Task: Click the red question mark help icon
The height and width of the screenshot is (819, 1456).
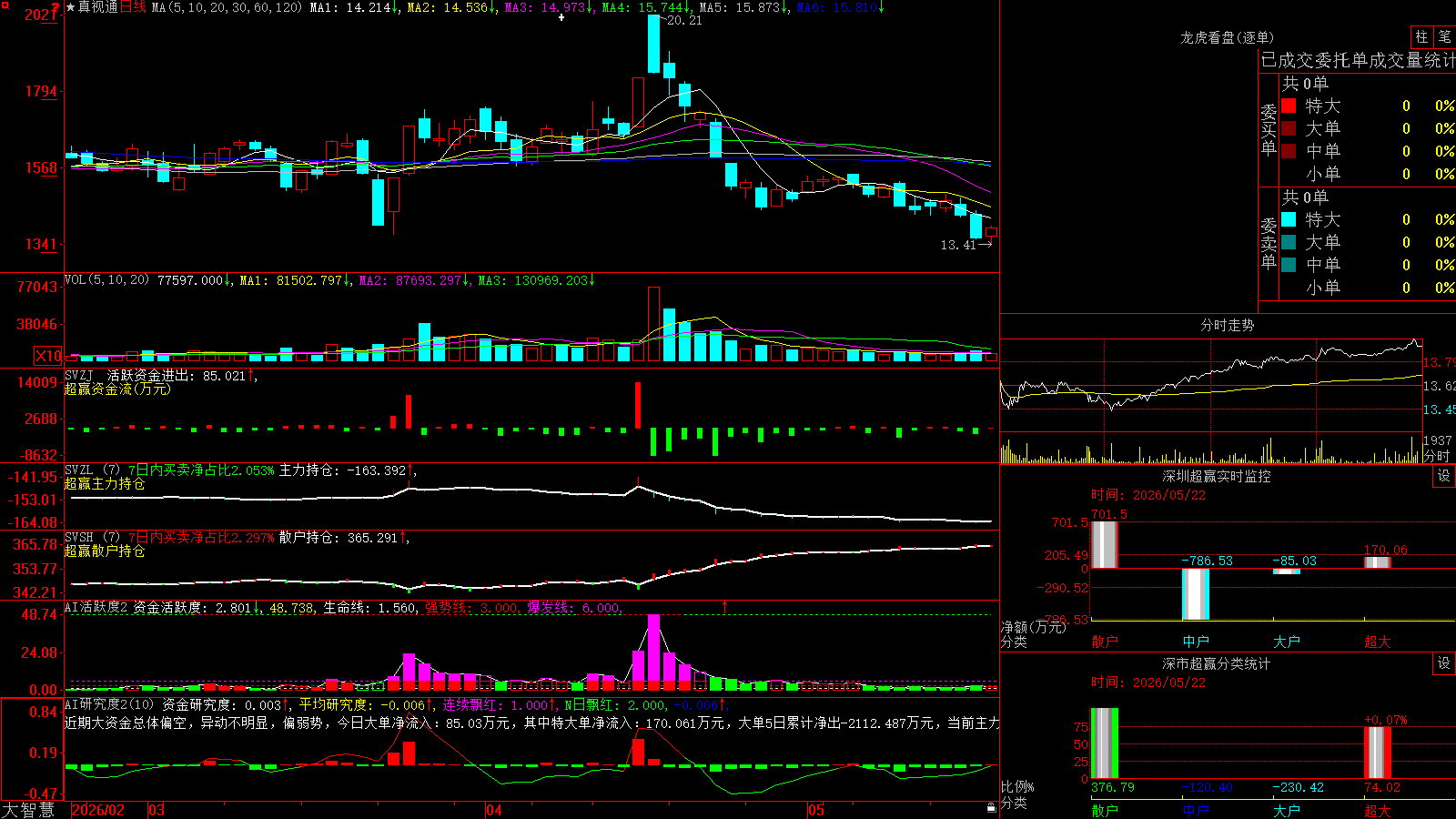Action: pos(56,9)
